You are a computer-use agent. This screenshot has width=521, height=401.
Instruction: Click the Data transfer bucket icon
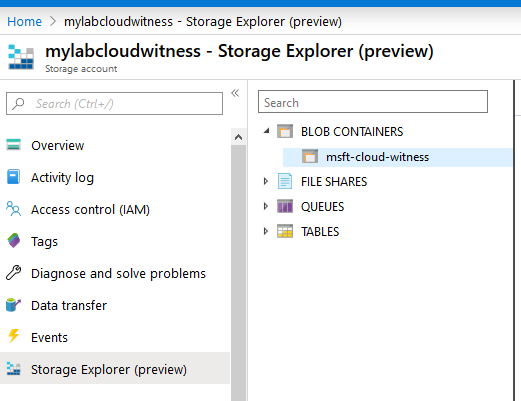13,305
